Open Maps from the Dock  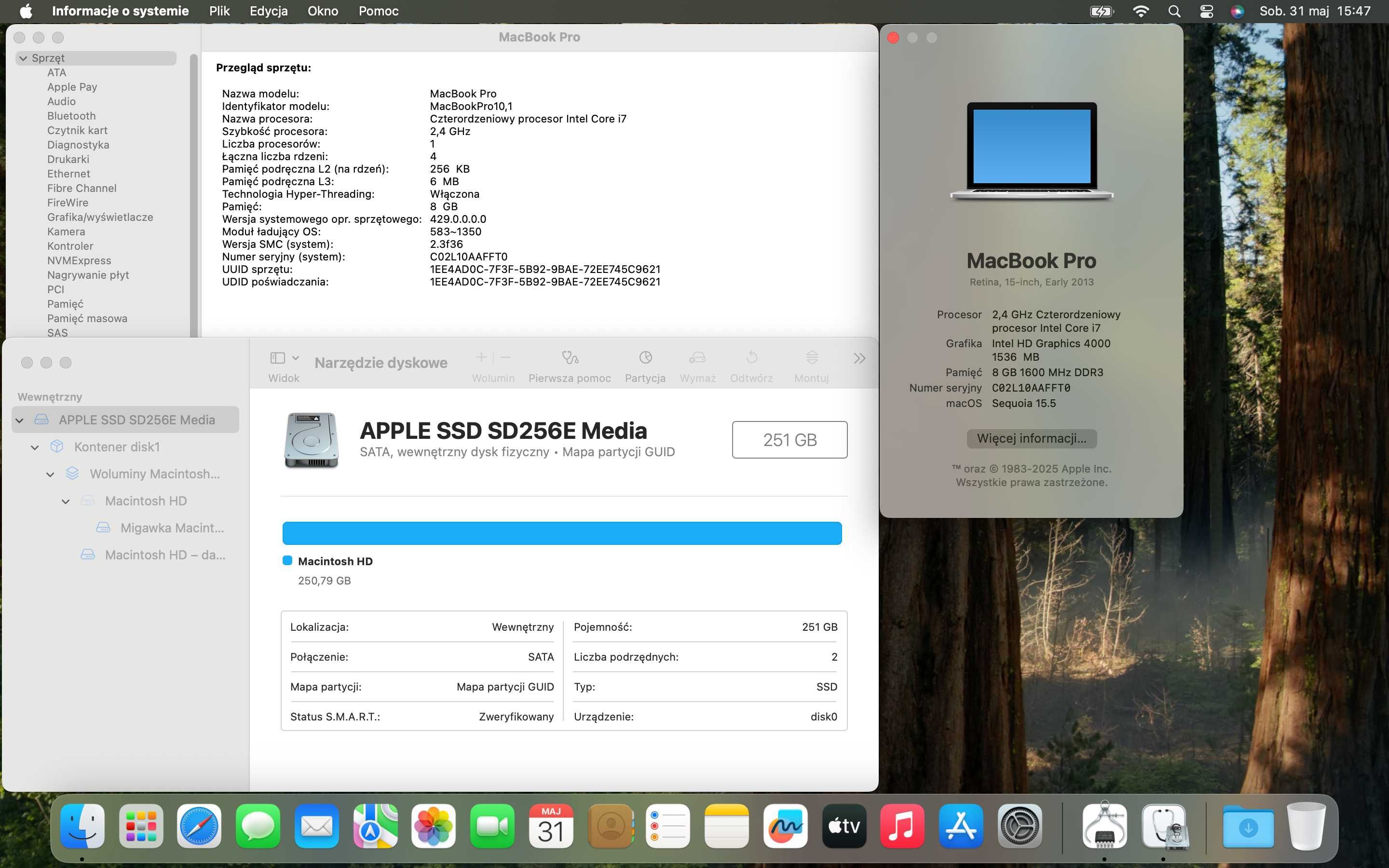pyautogui.click(x=375, y=826)
